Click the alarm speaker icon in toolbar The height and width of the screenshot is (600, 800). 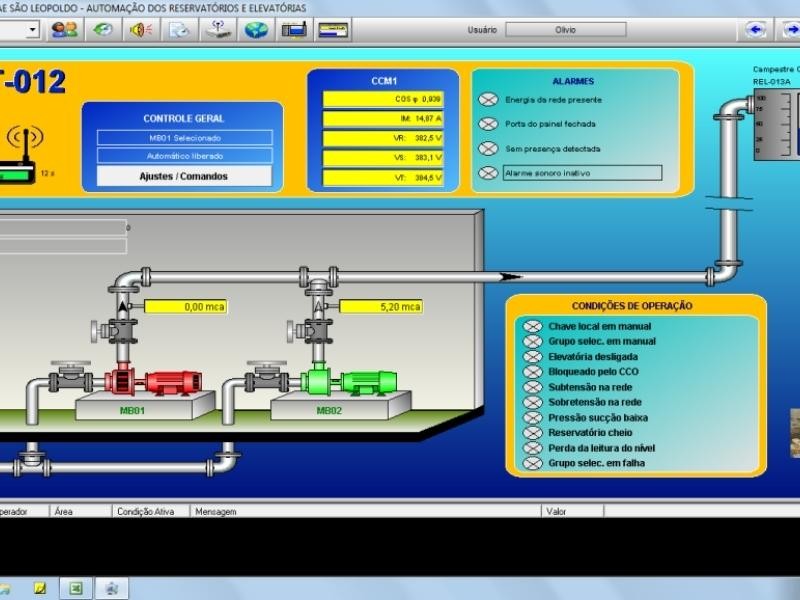click(140, 30)
